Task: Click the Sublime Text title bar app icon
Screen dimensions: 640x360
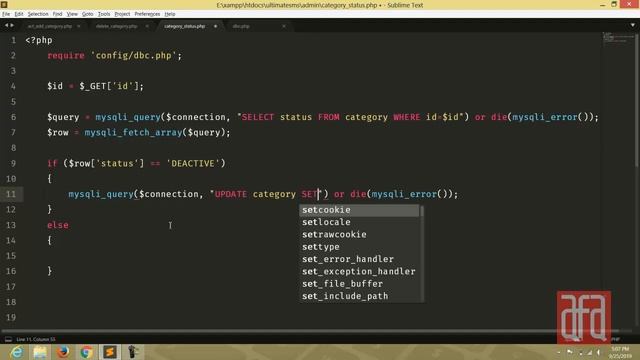Action: [x=4, y=4]
